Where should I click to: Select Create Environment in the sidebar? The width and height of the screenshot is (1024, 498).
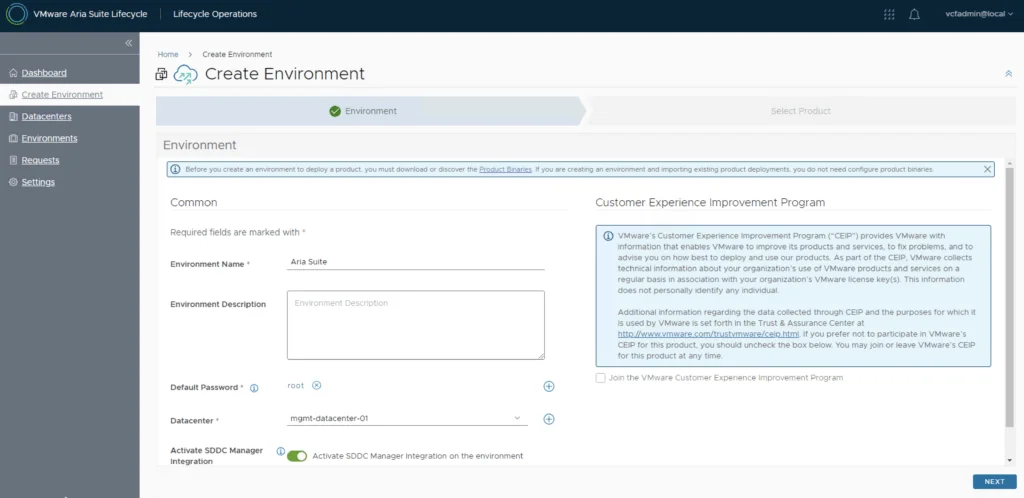point(62,95)
